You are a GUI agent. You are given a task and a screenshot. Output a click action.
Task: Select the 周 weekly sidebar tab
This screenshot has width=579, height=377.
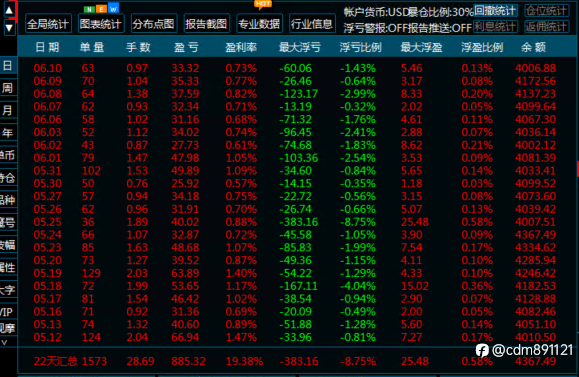(8, 88)
